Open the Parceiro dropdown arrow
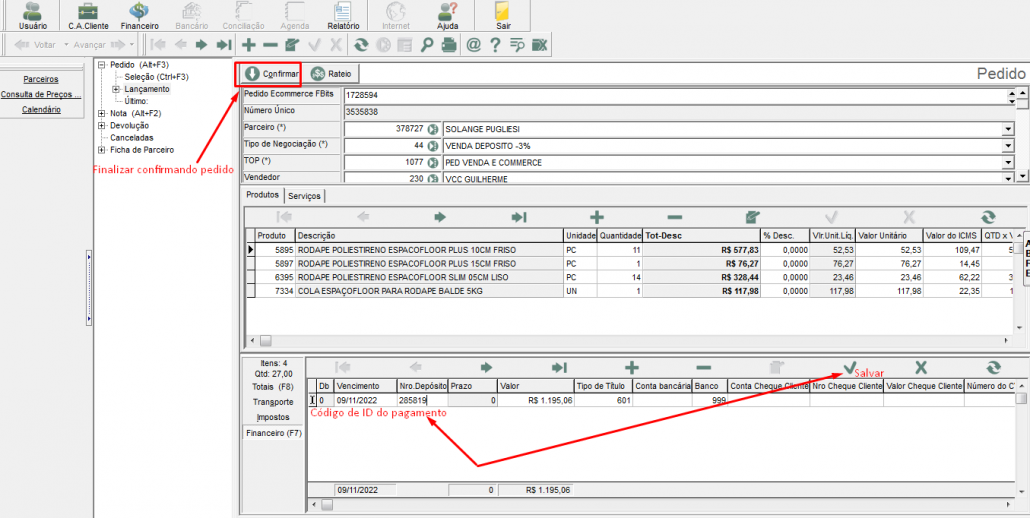 pyautogui.click(x=1007, y=129)
